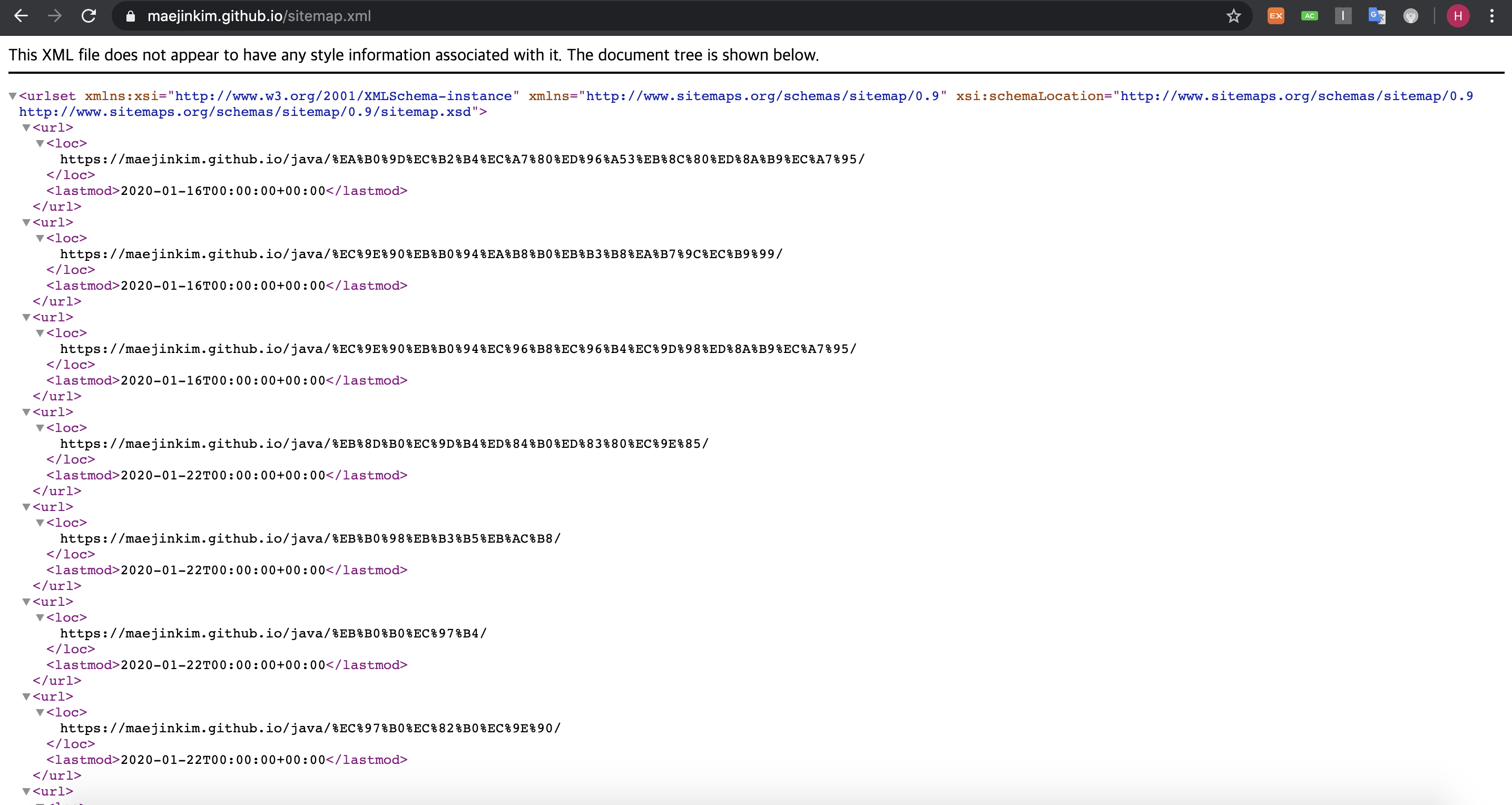
Task: Collapse the <loc> above the %EC%B9%99/ URL
Action: (x=40, y=238)
